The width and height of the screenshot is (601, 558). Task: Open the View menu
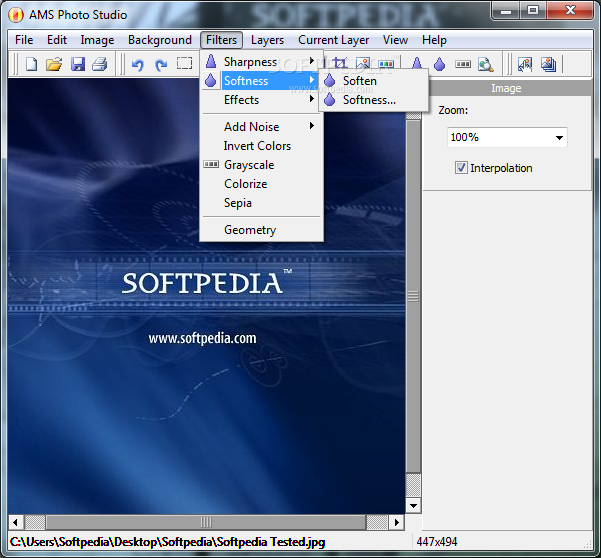pyautogui.click(x=395, y=40)
